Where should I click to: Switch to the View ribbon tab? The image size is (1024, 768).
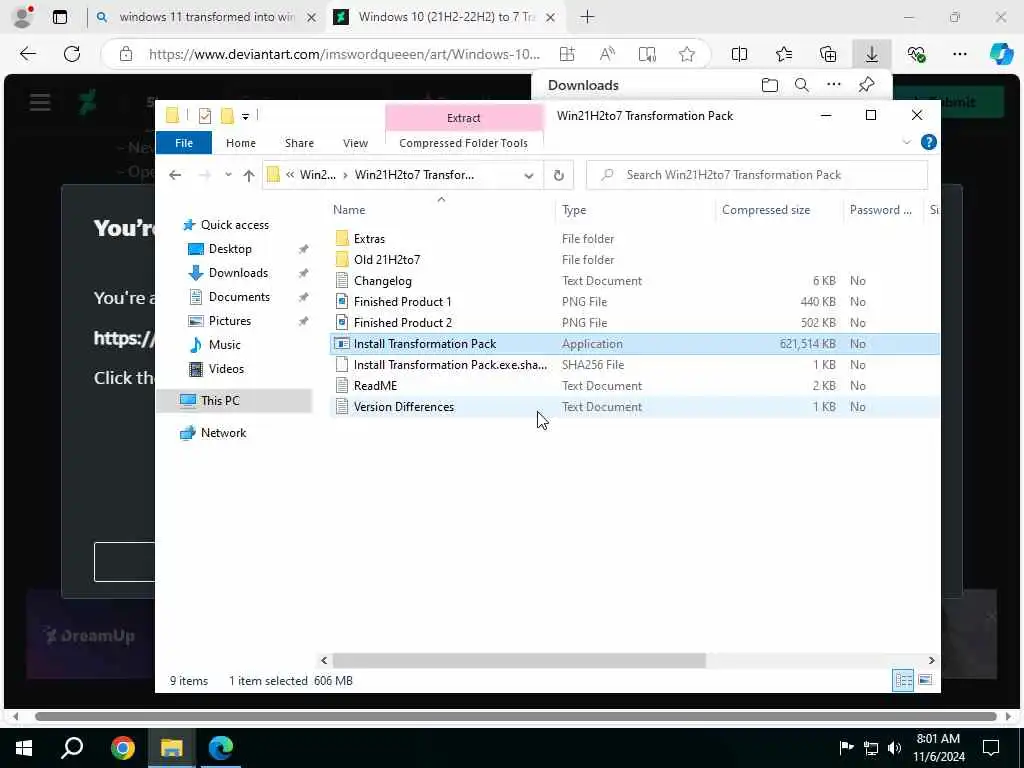(355, 143)
